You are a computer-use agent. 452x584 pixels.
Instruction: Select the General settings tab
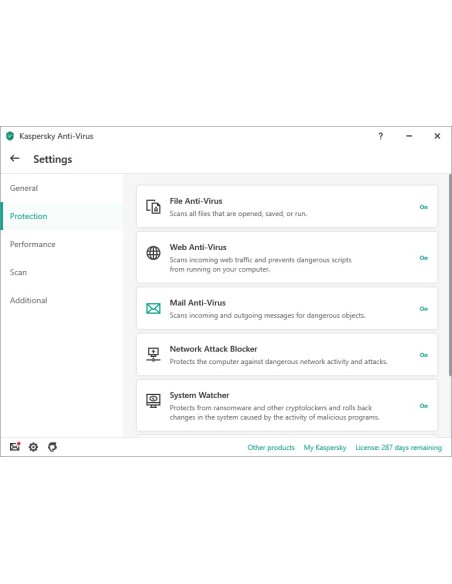click(x=62, y=188)
